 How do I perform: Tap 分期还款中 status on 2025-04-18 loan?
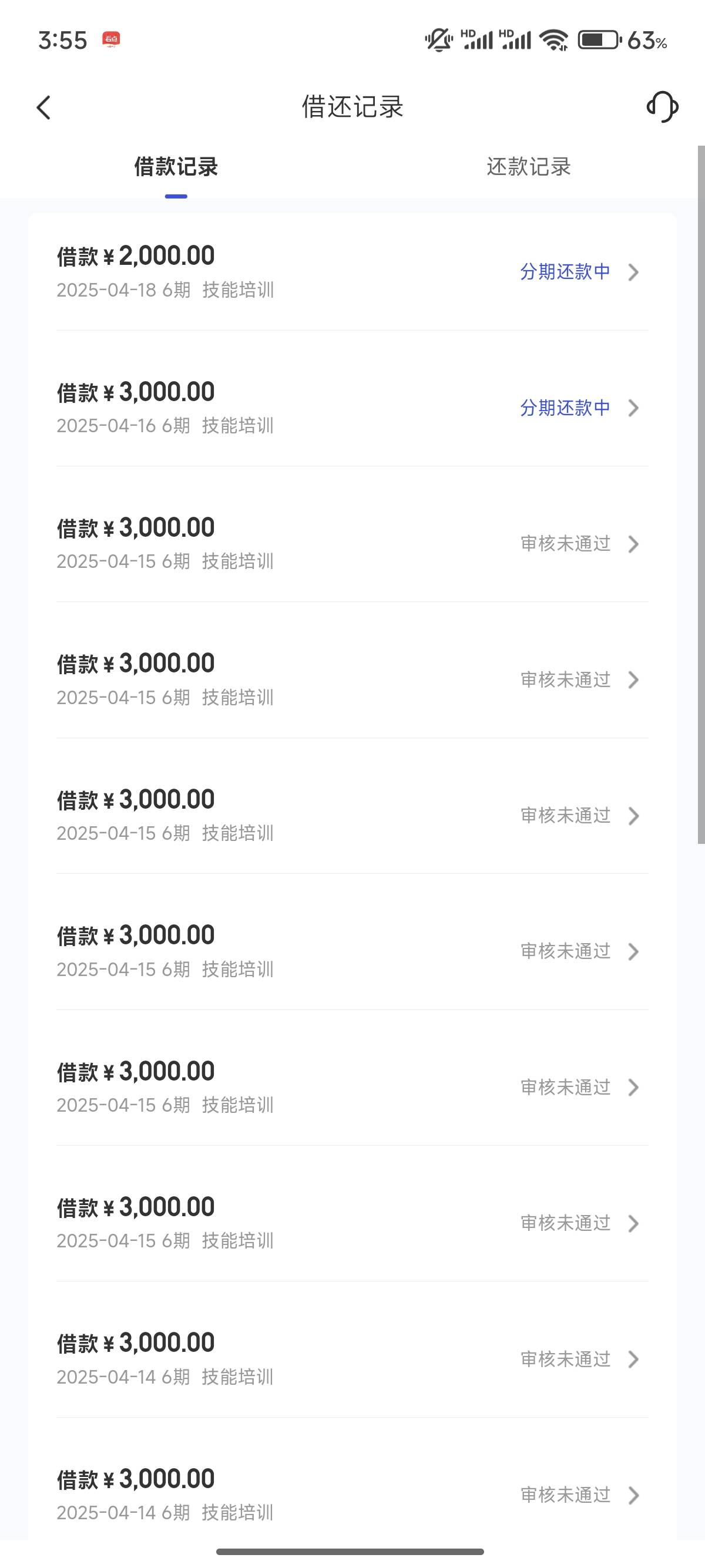tap(565, 271)
